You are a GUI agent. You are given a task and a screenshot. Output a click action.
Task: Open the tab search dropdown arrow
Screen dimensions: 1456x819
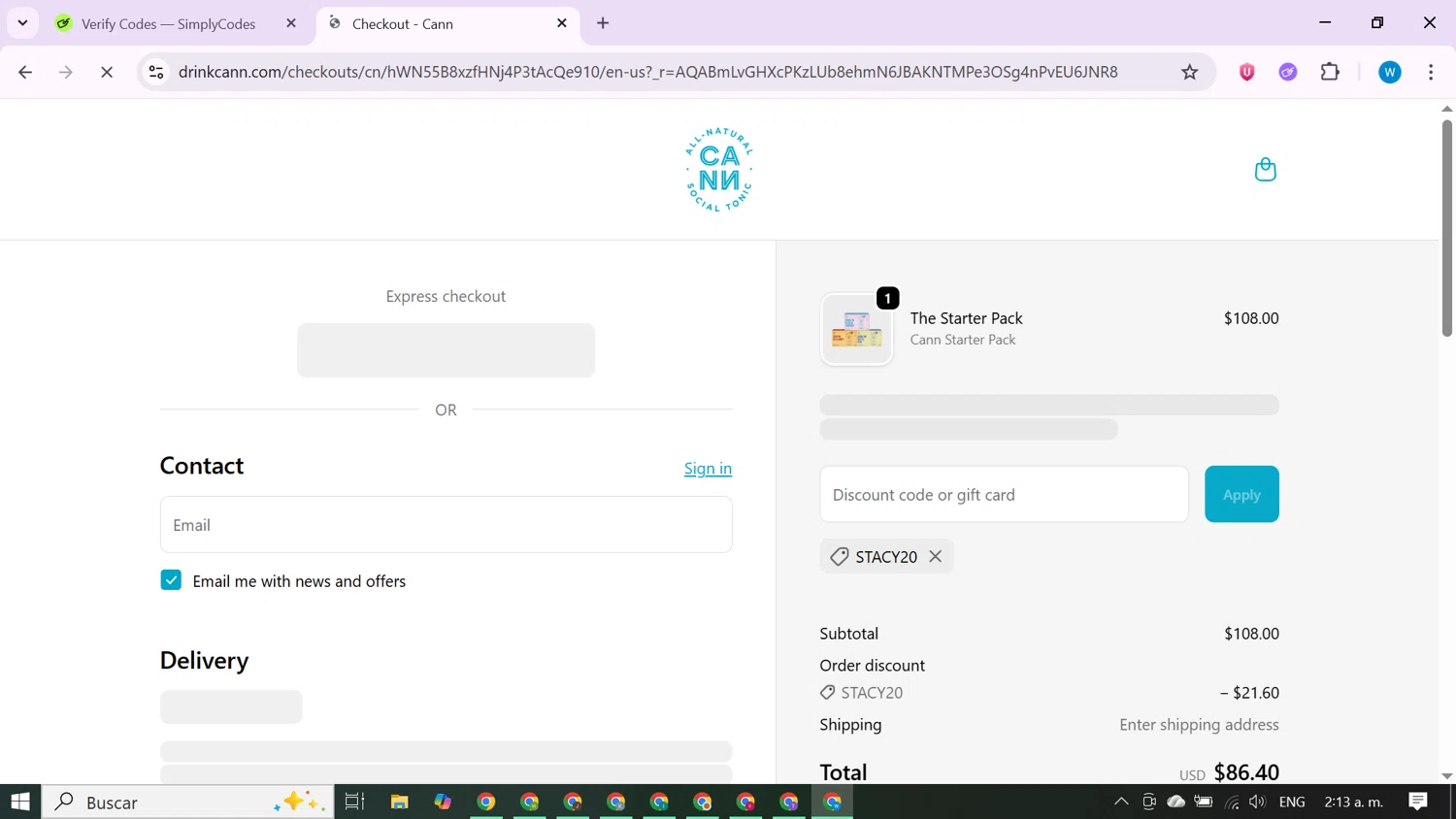click(22, 23)
